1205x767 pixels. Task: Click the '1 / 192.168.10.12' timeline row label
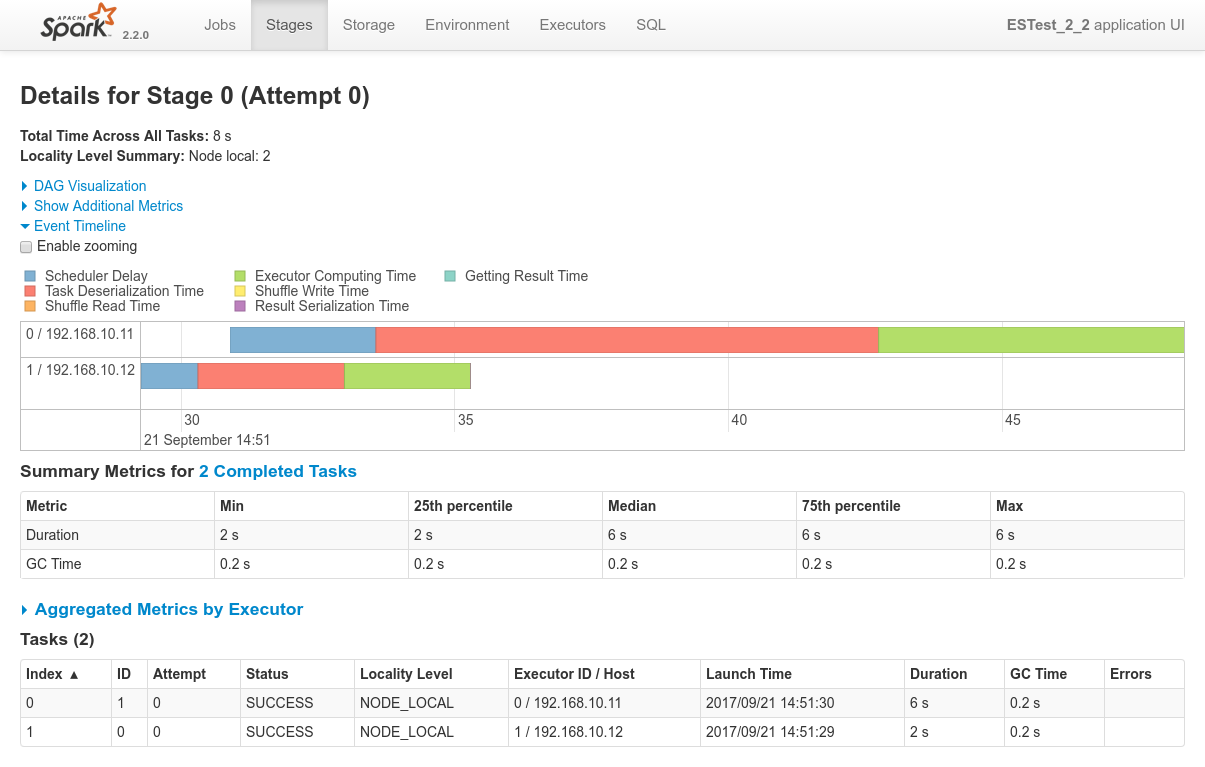pos(80,370)
